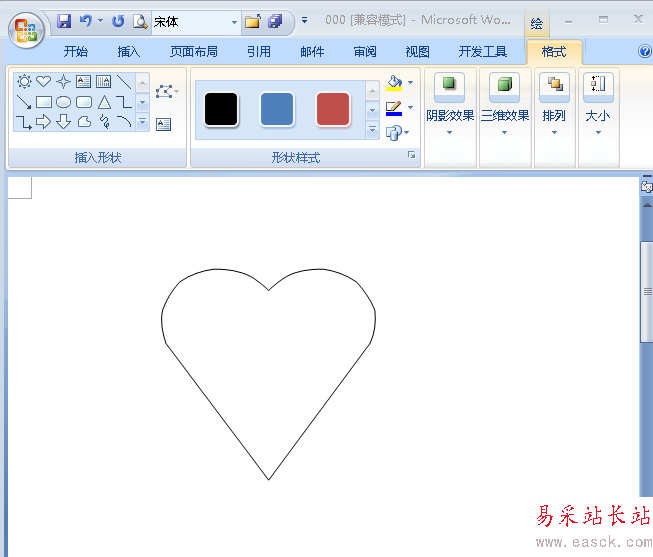This screenshot has height=557, width=653.
Task: Select the rounded rectangle shape
Action: click(x=84, y=102)
